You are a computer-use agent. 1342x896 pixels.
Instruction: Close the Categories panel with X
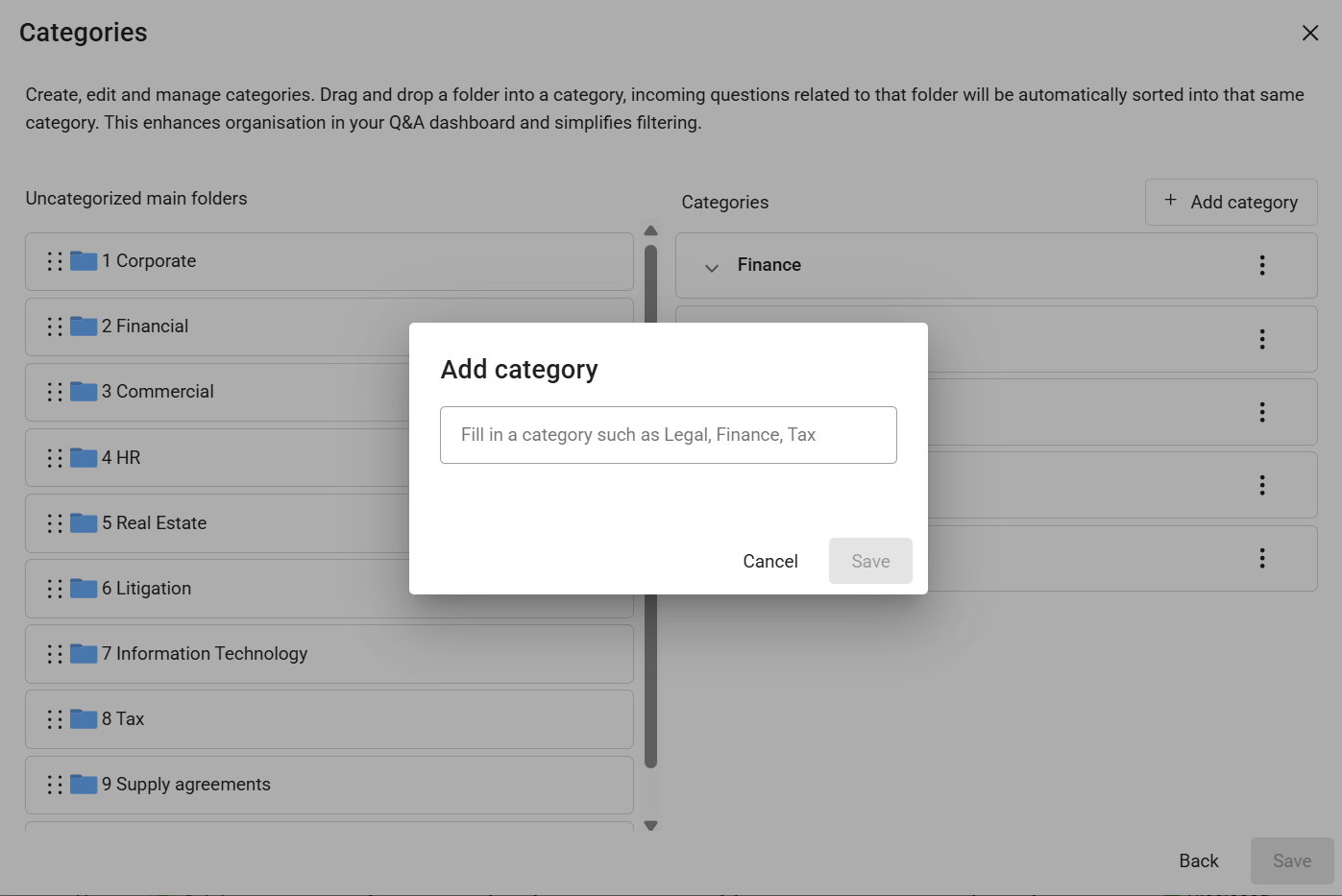(1310, 33)
